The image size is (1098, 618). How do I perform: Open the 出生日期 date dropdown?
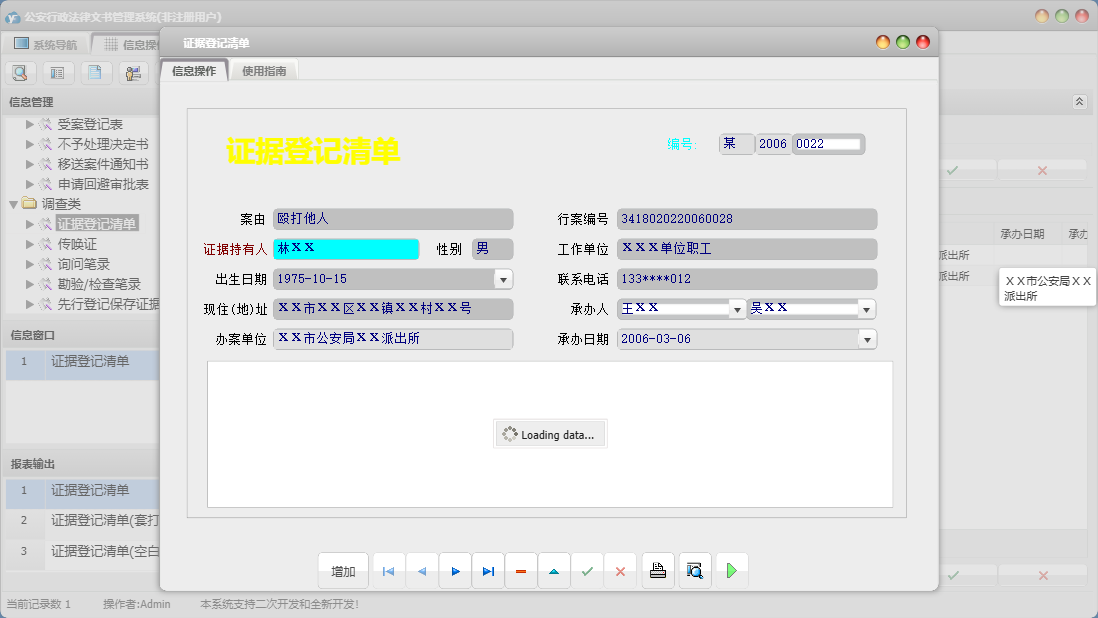tap(504, 279)
